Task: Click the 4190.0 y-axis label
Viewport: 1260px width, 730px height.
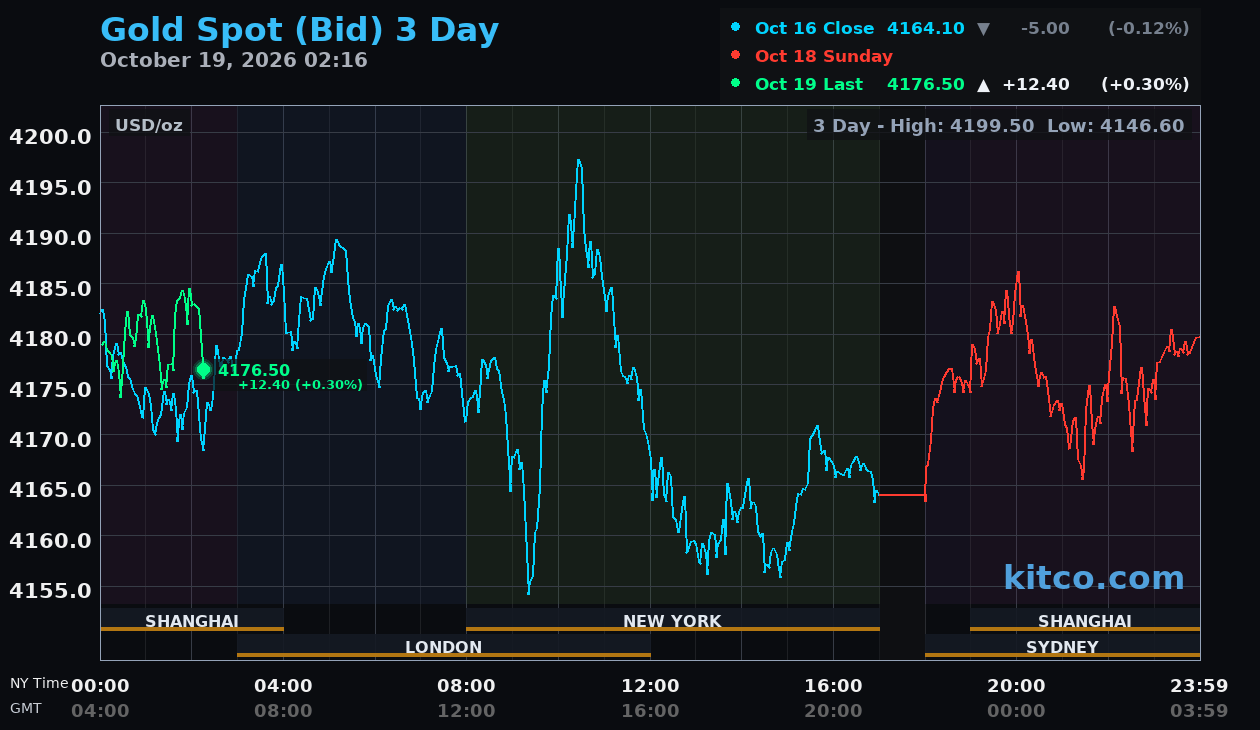Action: pyautogui.click(x=50, y=237)
